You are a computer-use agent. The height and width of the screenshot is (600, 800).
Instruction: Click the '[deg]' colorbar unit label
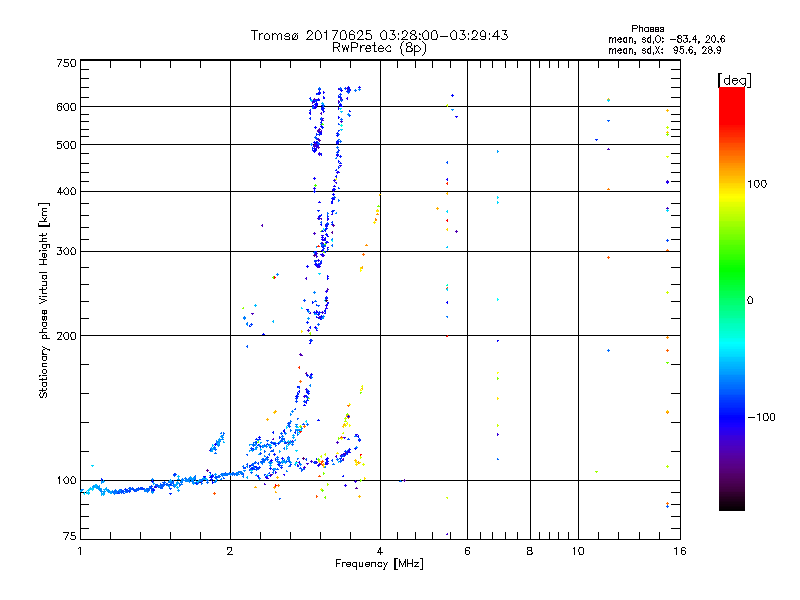click(x=734, y=79)
